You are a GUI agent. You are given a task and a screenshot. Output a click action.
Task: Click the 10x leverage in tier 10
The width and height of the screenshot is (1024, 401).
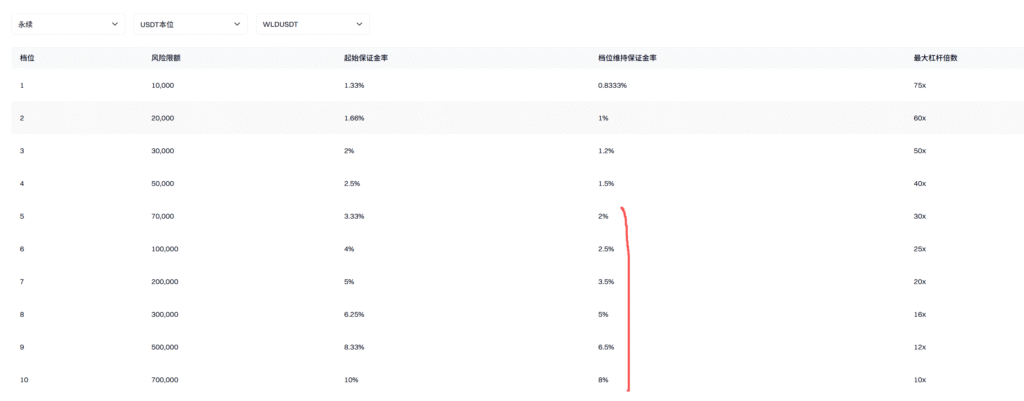pyautogui.click(x=920, y=379)
